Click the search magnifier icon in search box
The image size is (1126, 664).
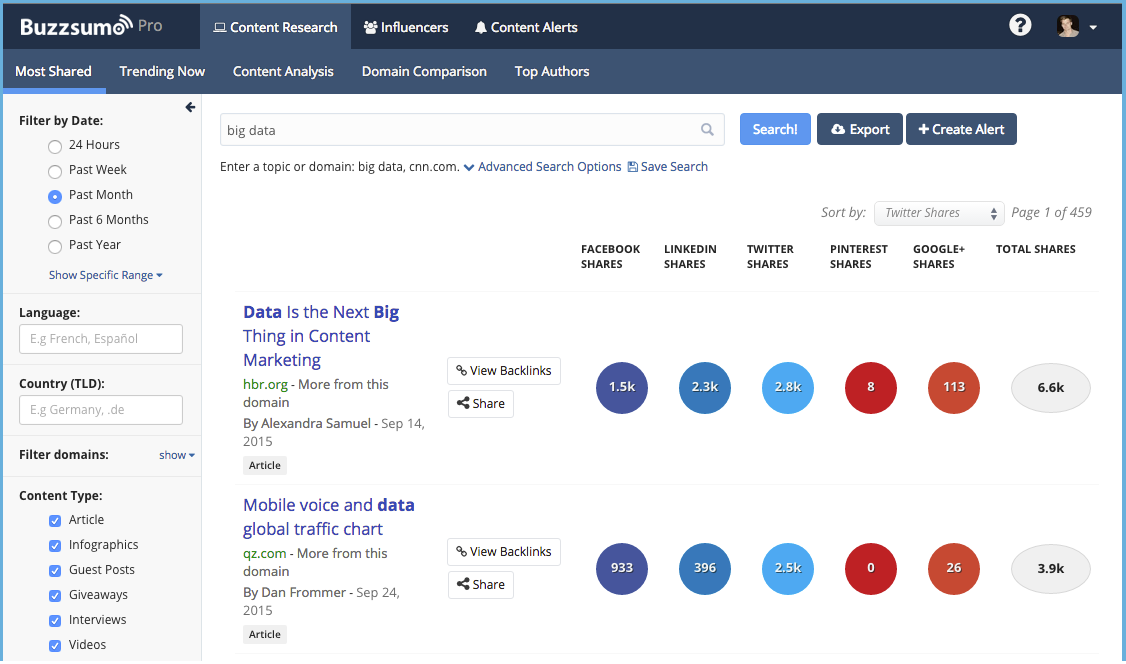tap(707, 129)
